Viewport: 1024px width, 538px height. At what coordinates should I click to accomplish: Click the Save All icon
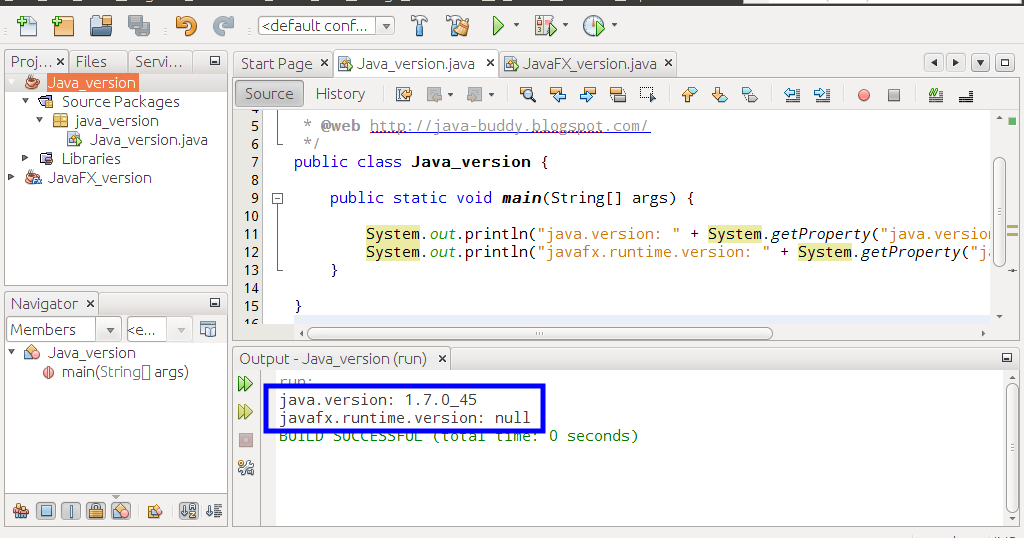[x=138, y=26]
